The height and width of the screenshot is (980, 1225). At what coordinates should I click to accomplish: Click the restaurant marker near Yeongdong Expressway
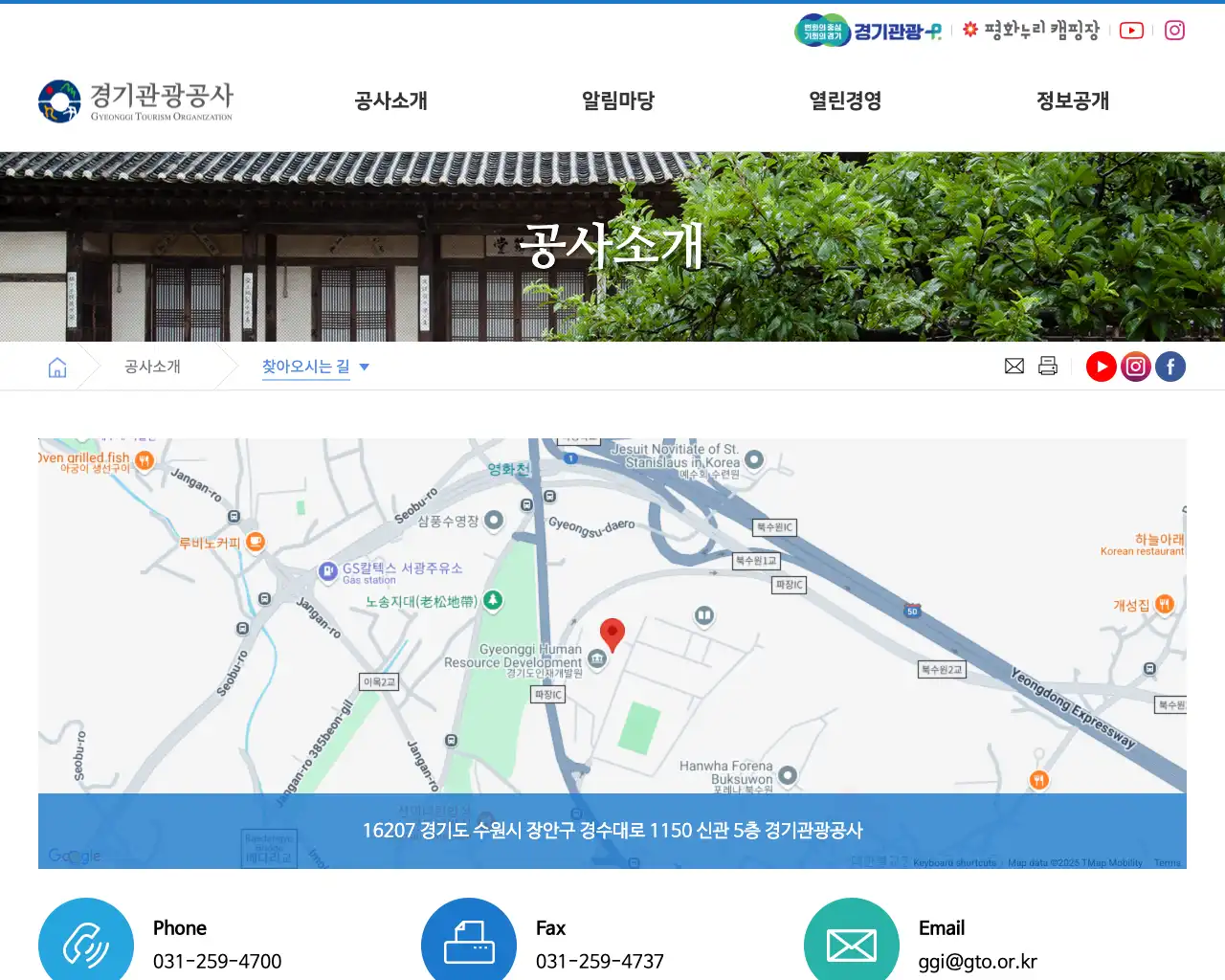tap(1039, 780)
